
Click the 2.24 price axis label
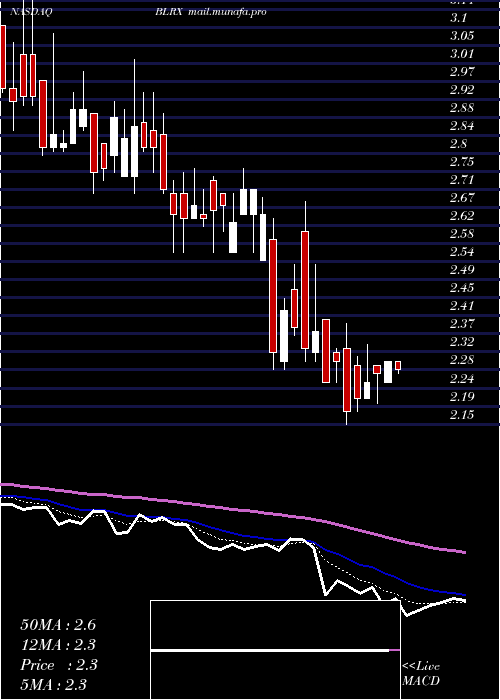click(462, 379)
